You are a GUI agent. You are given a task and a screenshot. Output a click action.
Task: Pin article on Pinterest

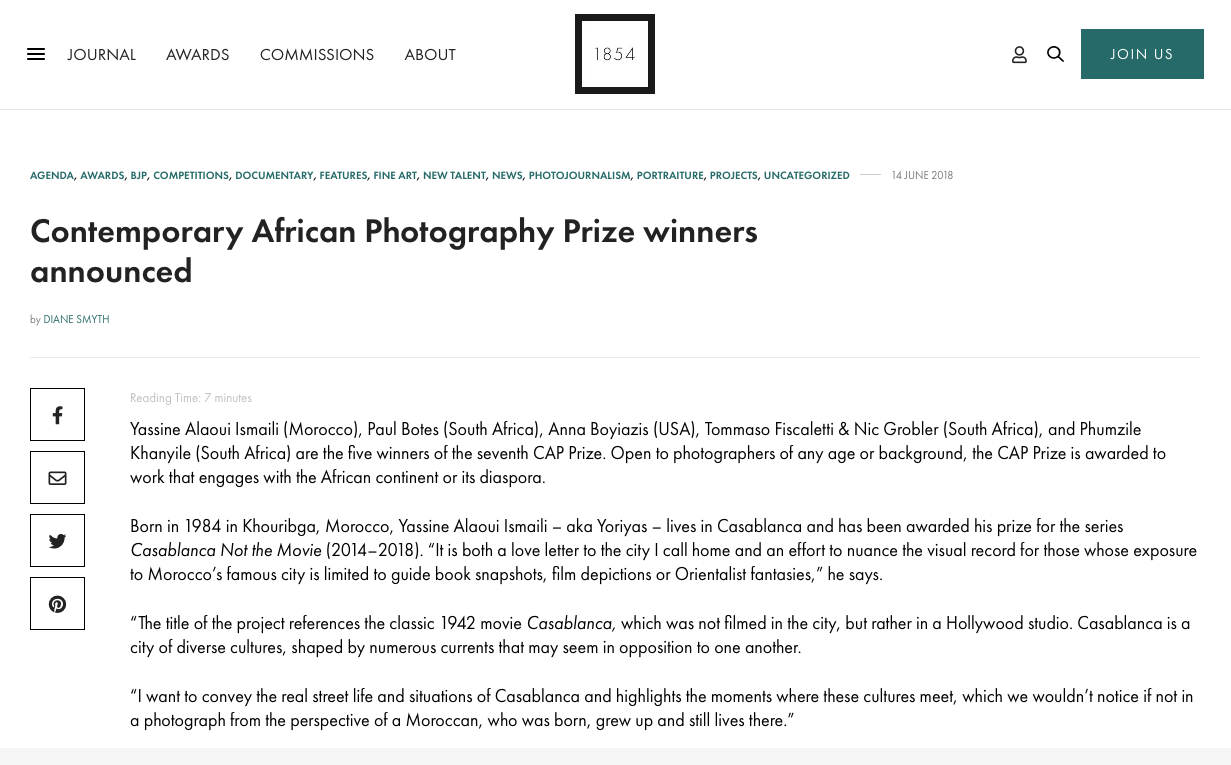click(57, 604)
